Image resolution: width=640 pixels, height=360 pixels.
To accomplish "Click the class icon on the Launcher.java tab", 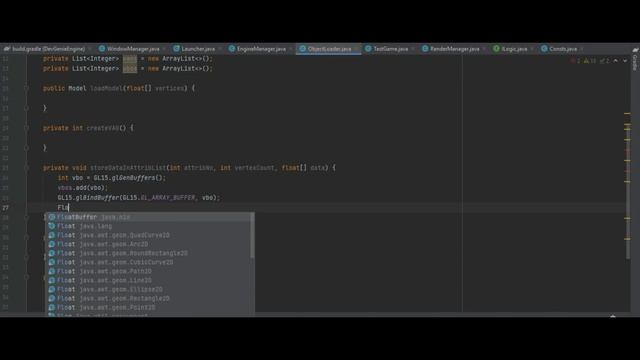I will pos(176,49).
